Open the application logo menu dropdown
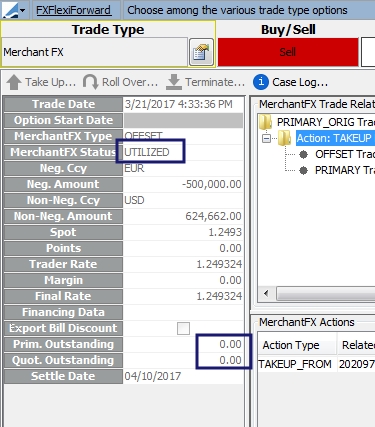The height and width of the screenshot is (427, 375). coord(13,10)
